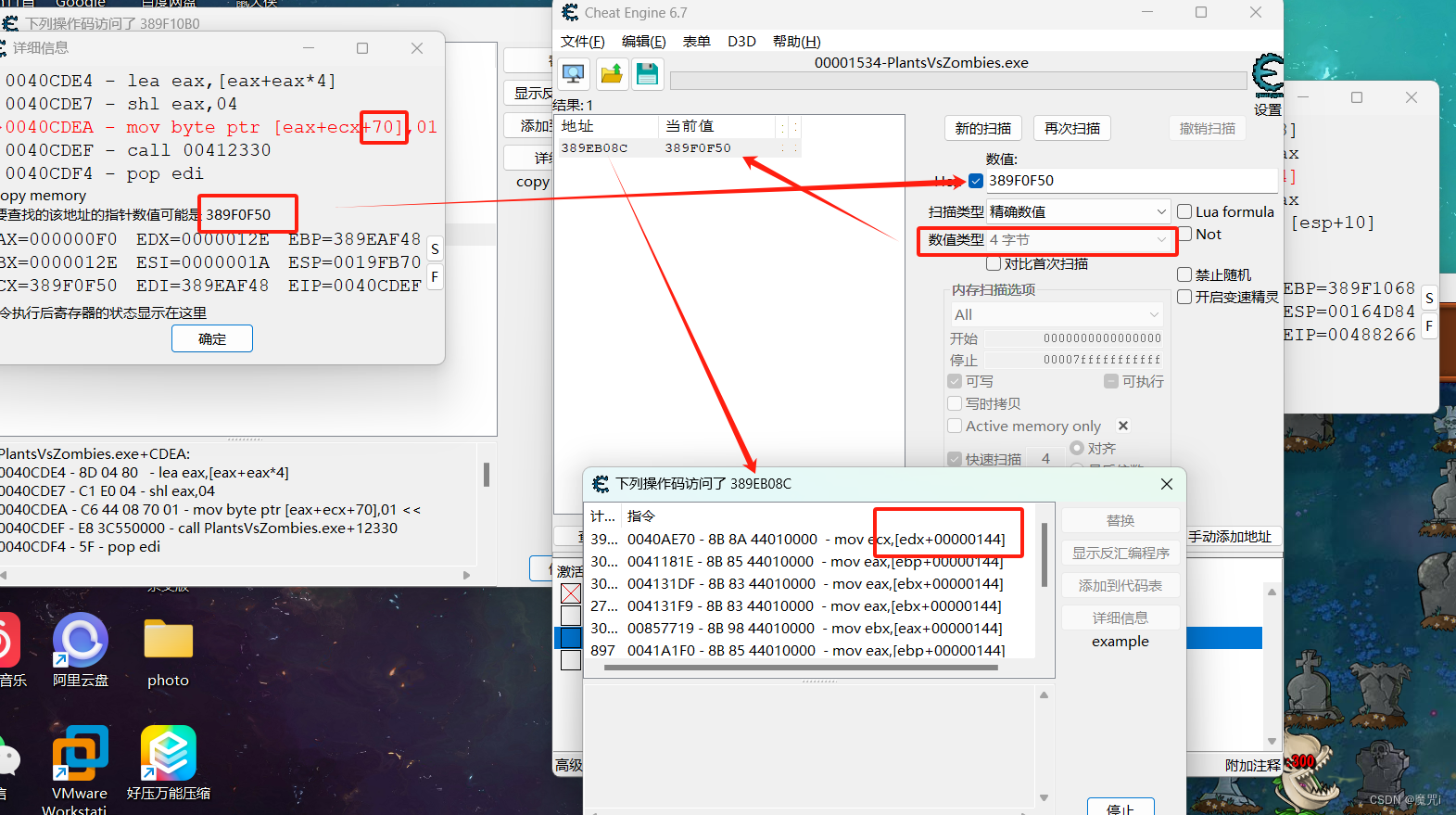Click the scan progress bar
Image resolution: width=1456 pixels, height=815 pixels.
pos(958,81)
